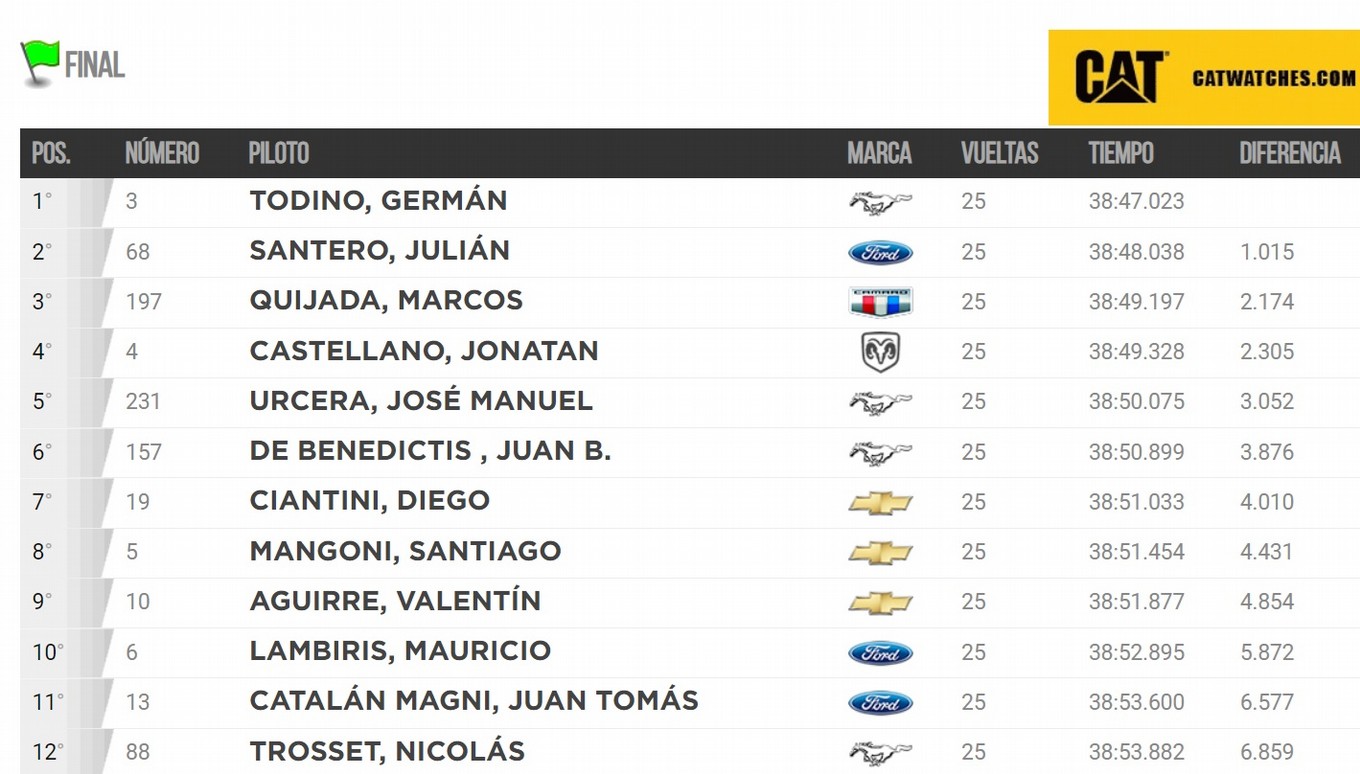The image size is (1360, 774).
Task: Click the green flag icon beside FINAL
Action: [x=40, y=63]
